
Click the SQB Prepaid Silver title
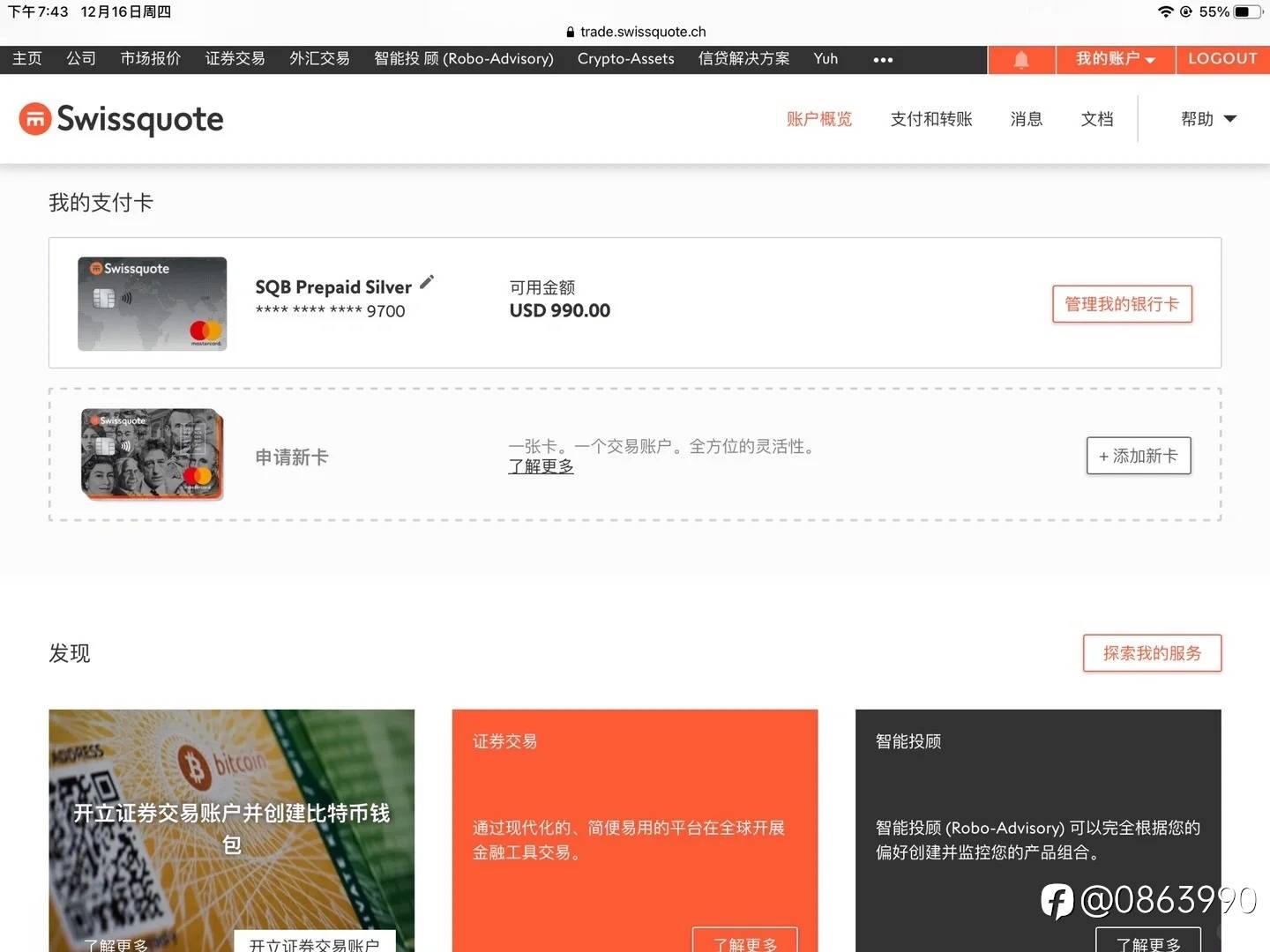pos(333,287)
